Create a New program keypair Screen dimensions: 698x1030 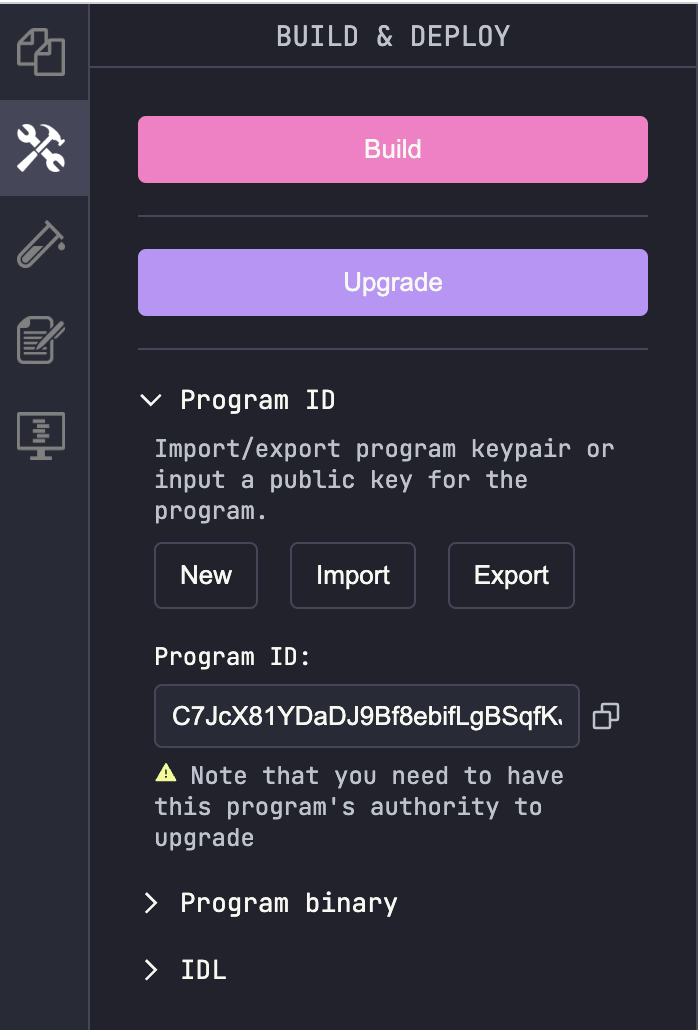tap(205, 575)
